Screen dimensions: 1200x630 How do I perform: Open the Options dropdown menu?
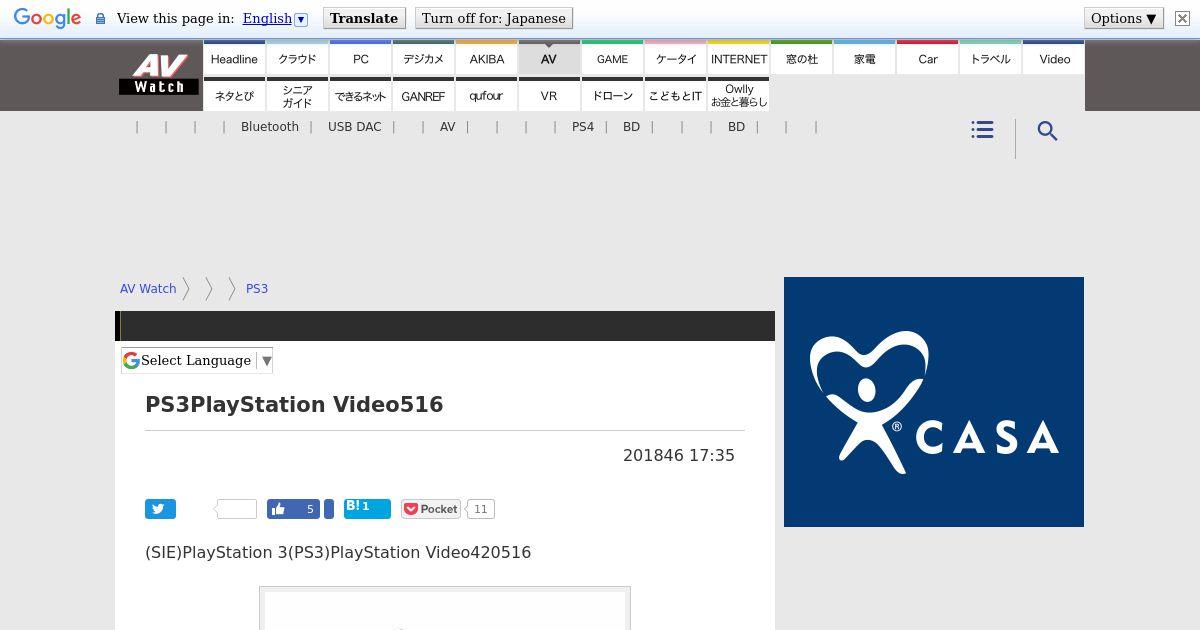(x=1124, y=18)
